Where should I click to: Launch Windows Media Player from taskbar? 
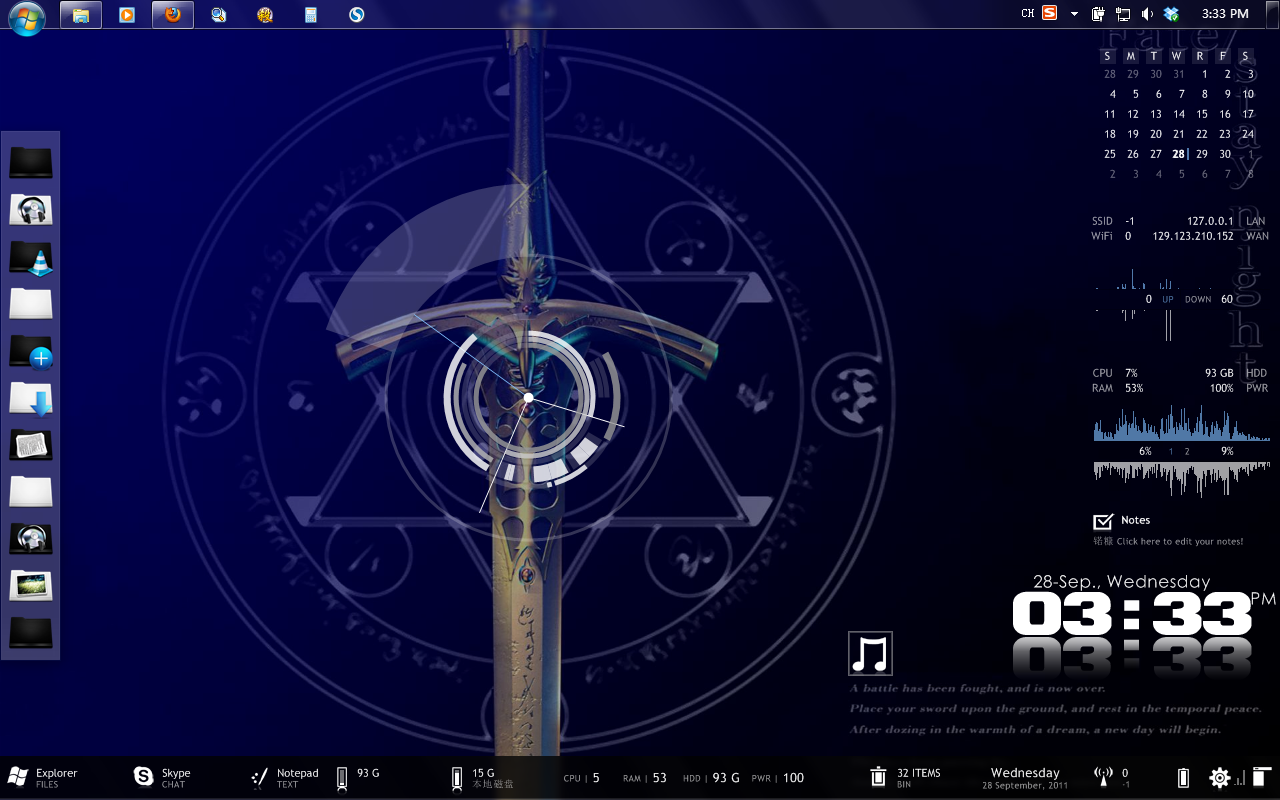click(x=126, y=15)
